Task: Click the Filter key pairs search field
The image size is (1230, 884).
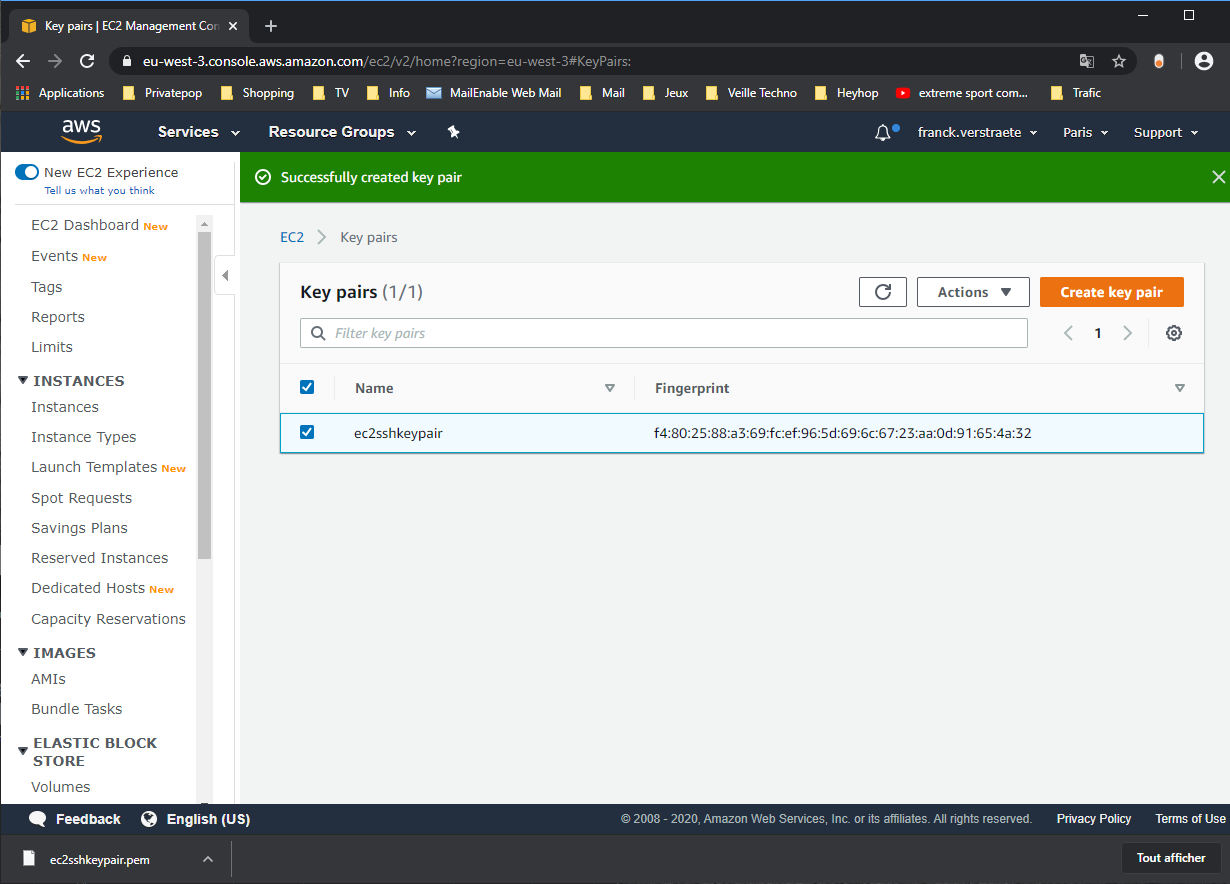Action: (664, 333)
